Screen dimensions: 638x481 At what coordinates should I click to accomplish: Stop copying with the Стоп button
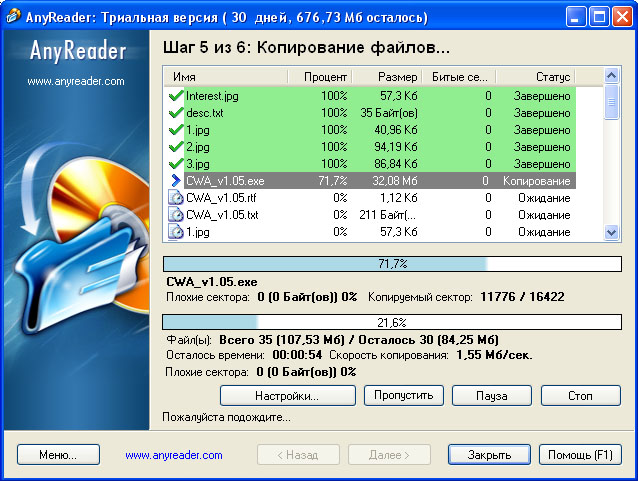(580, 396)
